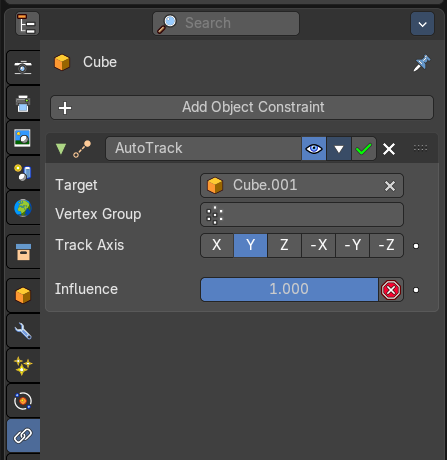Click Add Object Constraint button

(242, 108)
